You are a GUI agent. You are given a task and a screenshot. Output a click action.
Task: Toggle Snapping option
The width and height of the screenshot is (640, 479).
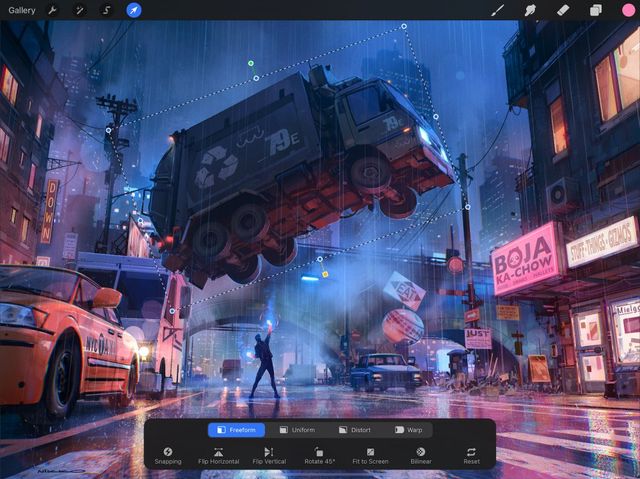click(168, 456)
